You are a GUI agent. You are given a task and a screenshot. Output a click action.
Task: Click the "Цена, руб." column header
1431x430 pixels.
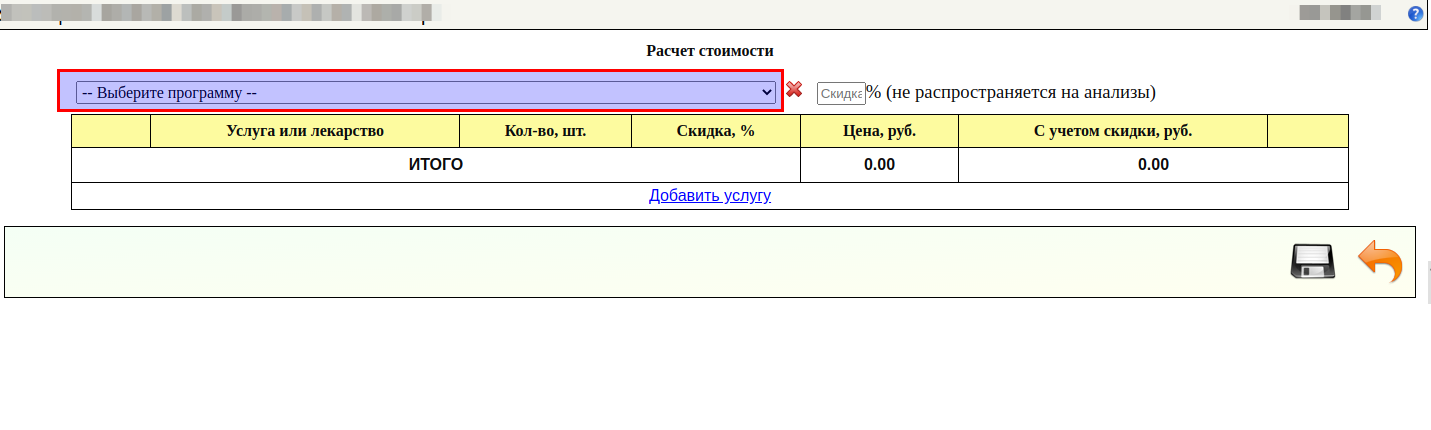(x=879, y=131)
